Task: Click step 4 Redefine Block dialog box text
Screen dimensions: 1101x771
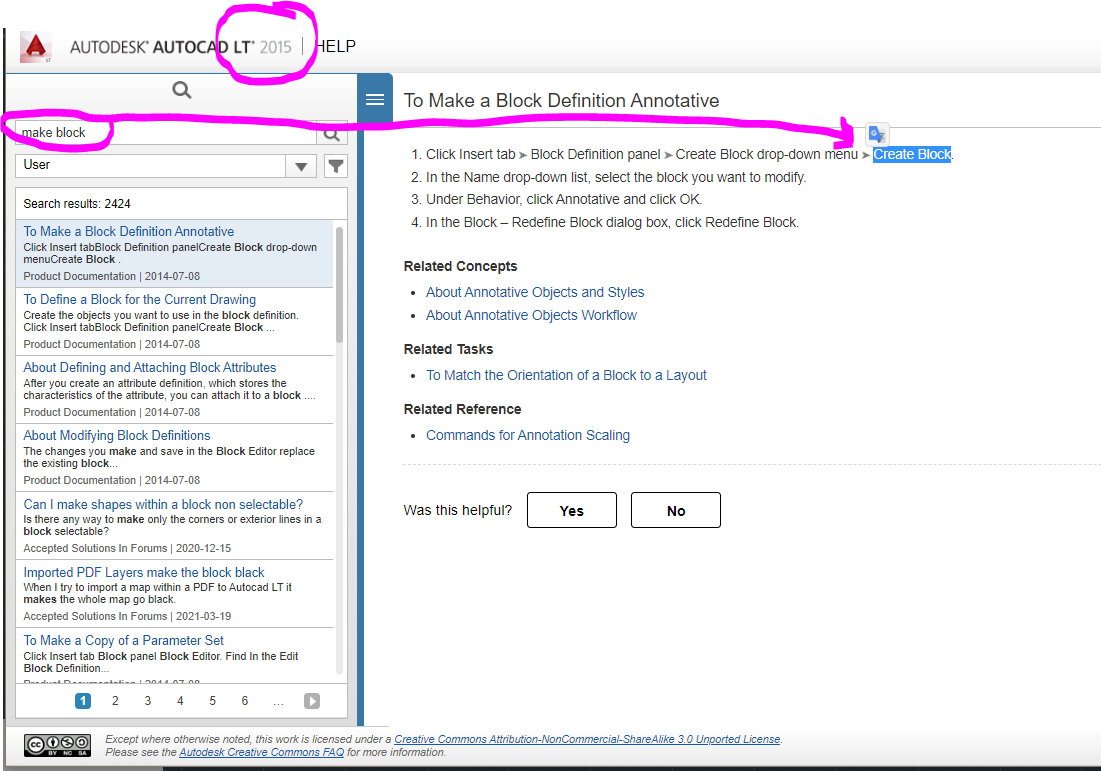Action: pyautogui.click(x=612, y=223)
